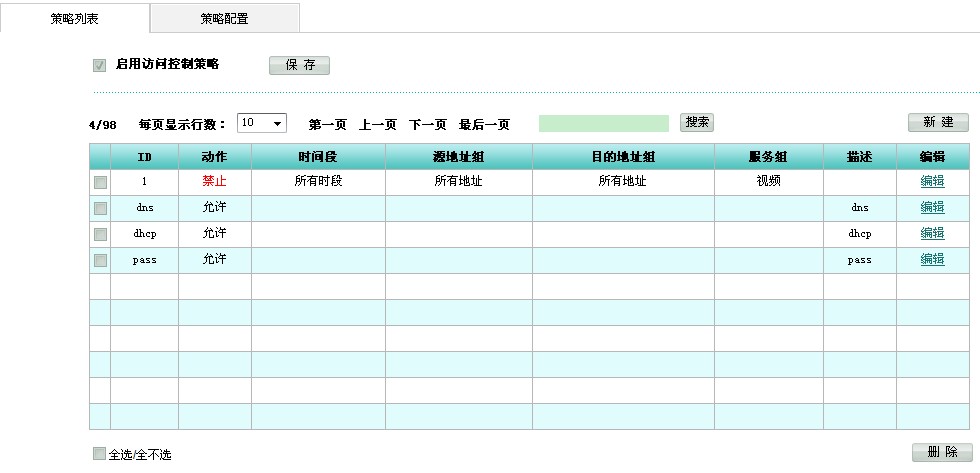Mark the pass policy row checkbox
This screenshot has width=980, height=473.
point(100,260)
